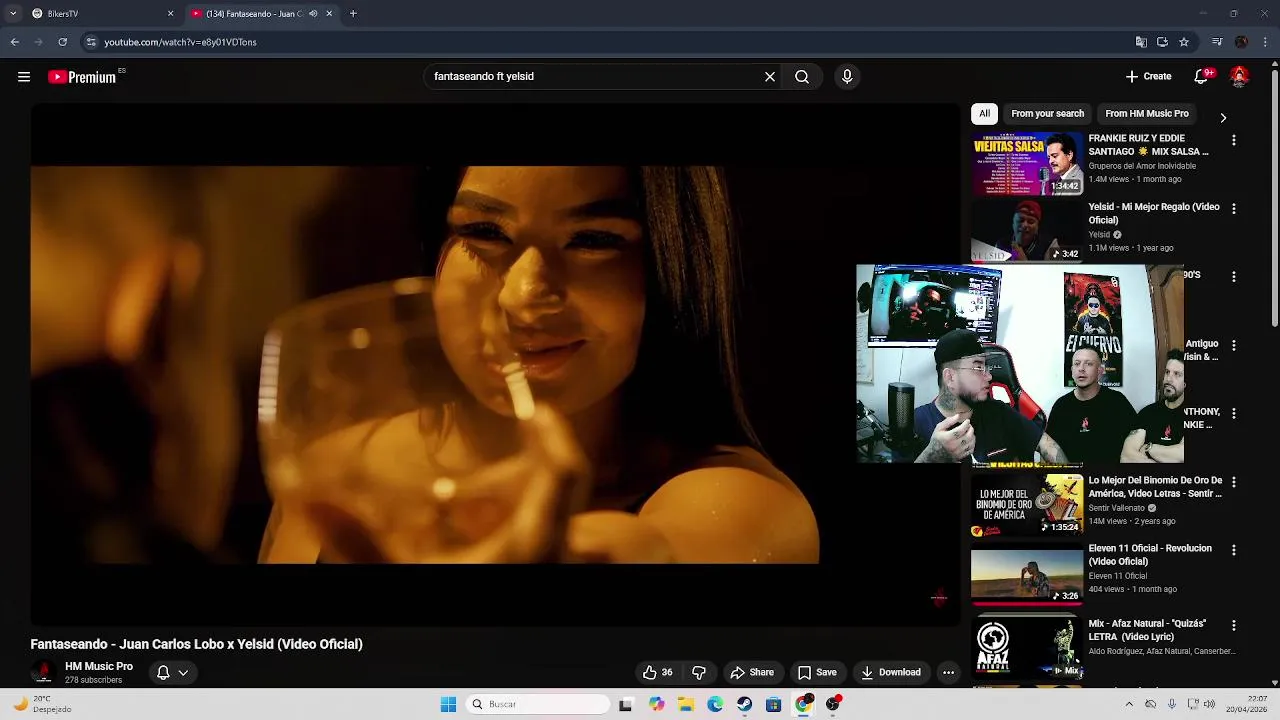Open the Chrome profile avatar
The height and width of the screenshot is (720, 1280).
(1241, 42)
